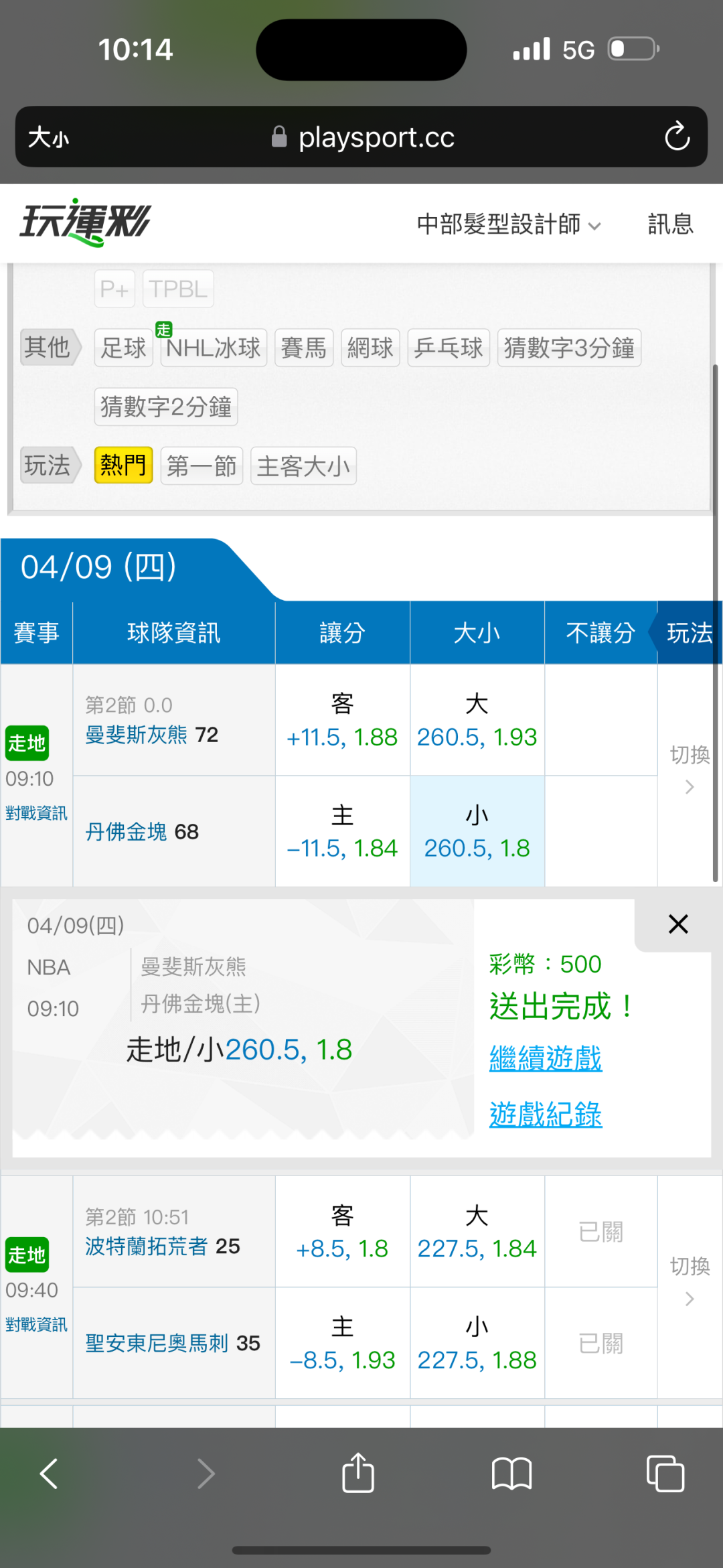
Task: Pick 大 260.5, 1.93 odds cell
Action: click(477, 721)
